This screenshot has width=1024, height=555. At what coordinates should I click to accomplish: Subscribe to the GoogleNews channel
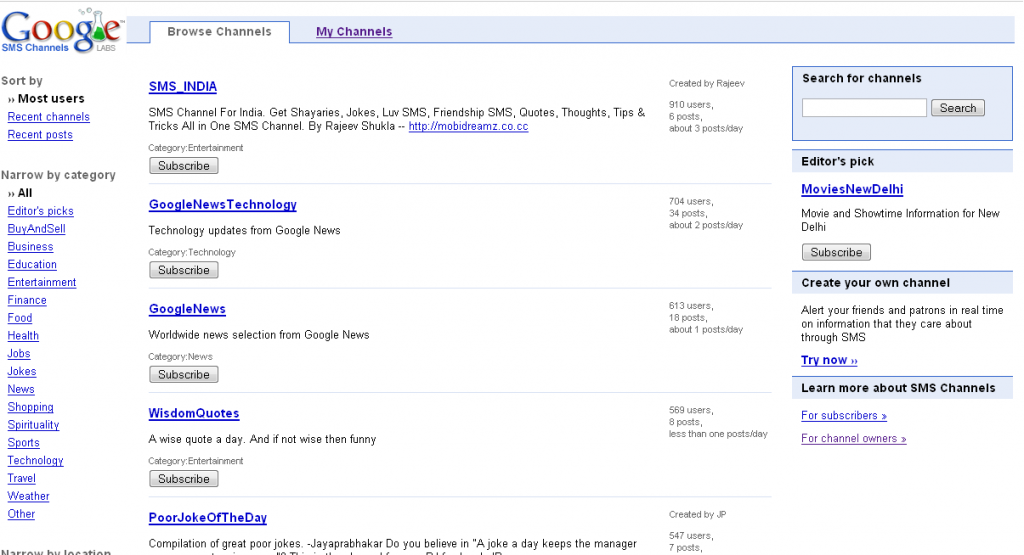[x=184, y=375]
